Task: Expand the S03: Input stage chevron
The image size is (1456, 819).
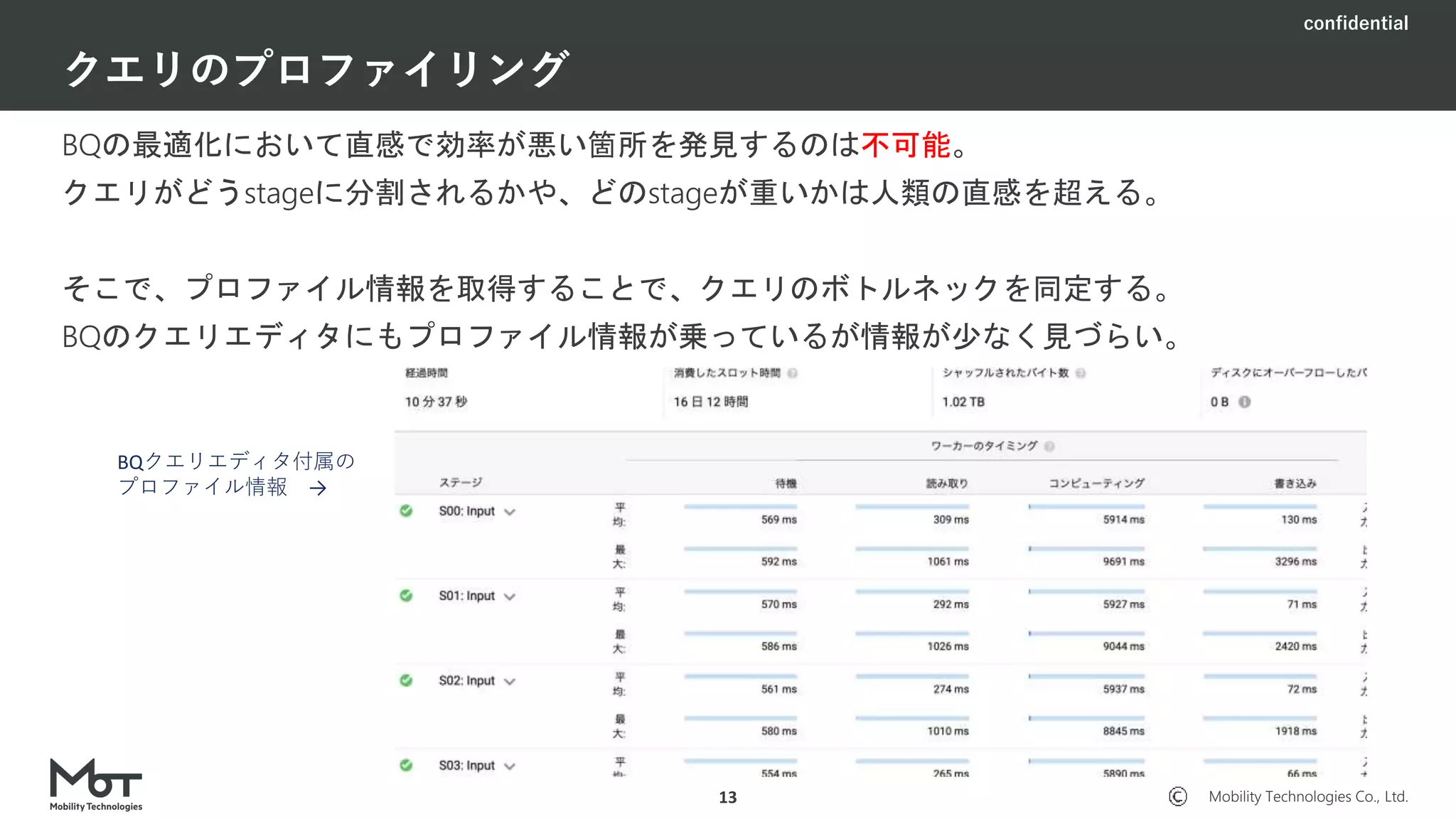Action: click(510, 766)
